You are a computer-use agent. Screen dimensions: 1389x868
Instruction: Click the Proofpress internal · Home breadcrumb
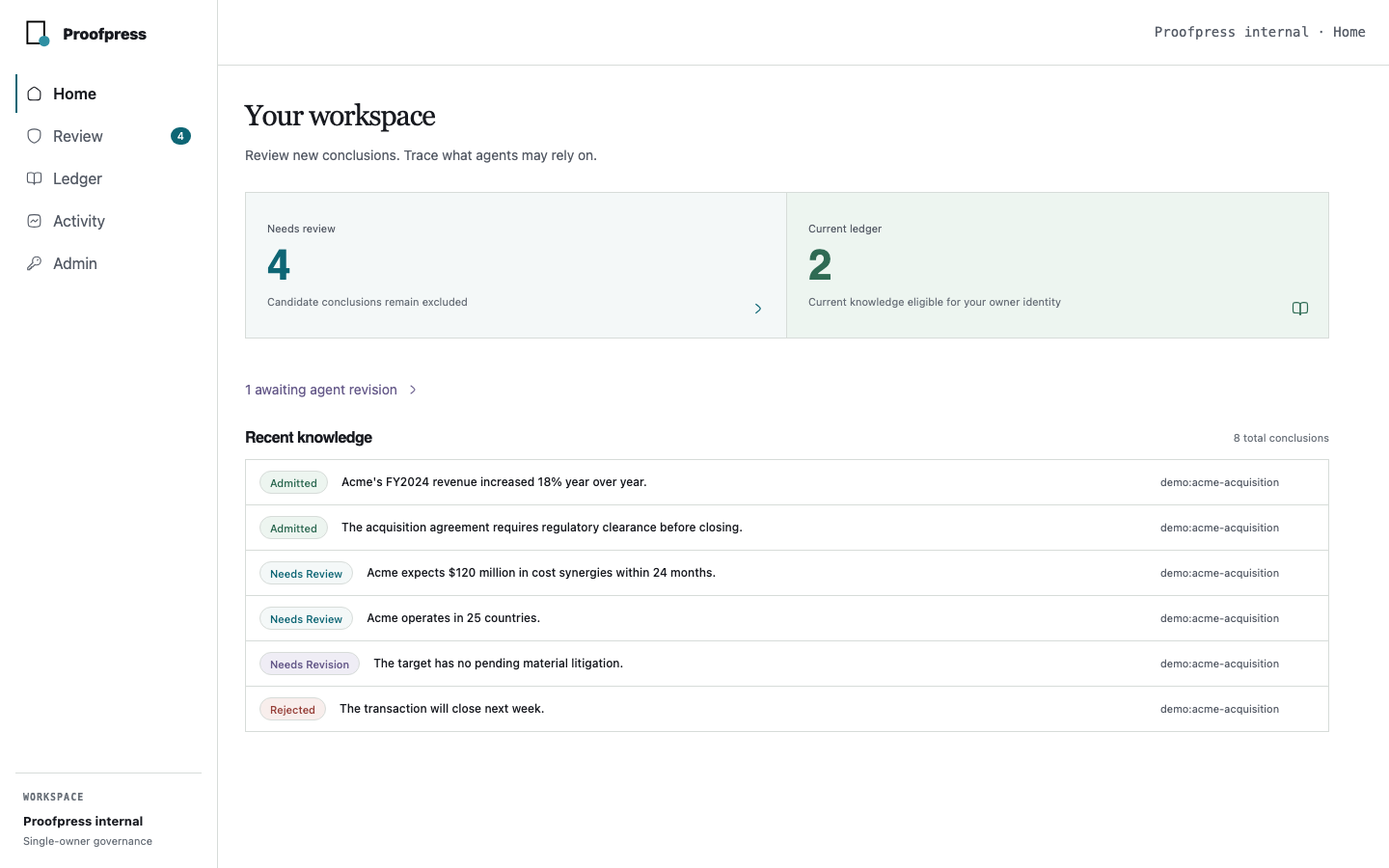pyautogui.click(x=1260, y=32)
